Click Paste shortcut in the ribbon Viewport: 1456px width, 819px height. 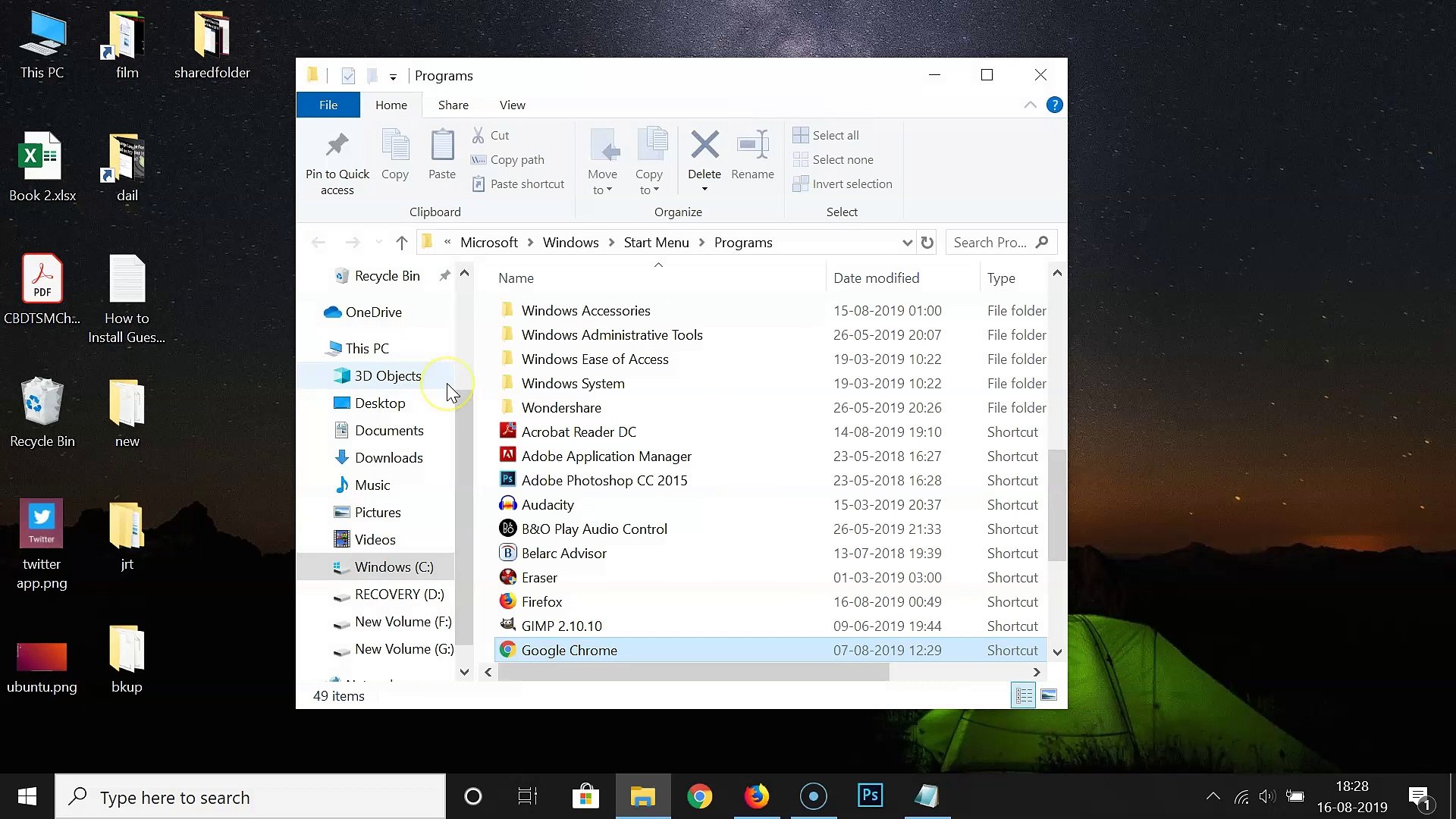(518, 184)
